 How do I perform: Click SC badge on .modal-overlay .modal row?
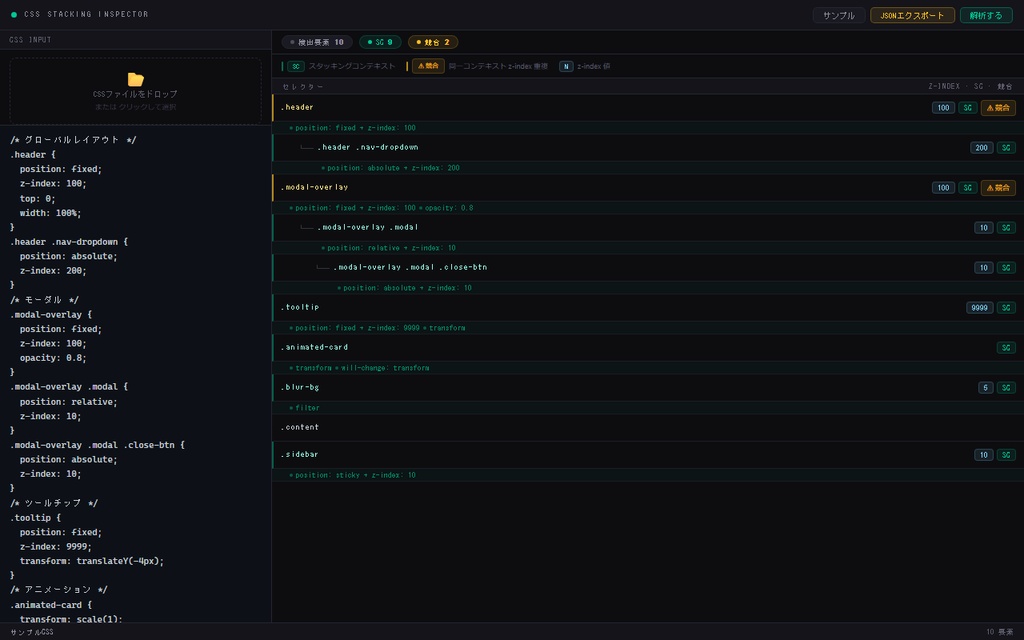(1006, 227)
